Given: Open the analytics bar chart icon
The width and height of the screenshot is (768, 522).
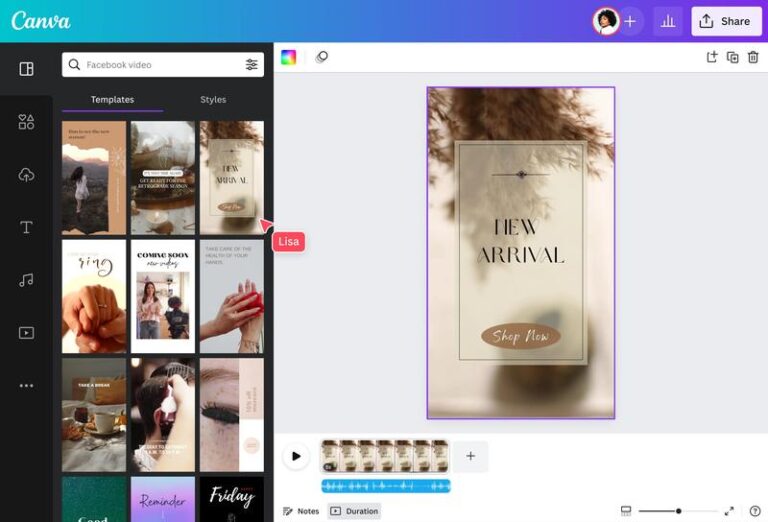Looking at the screenshot, I should [668, 22].
